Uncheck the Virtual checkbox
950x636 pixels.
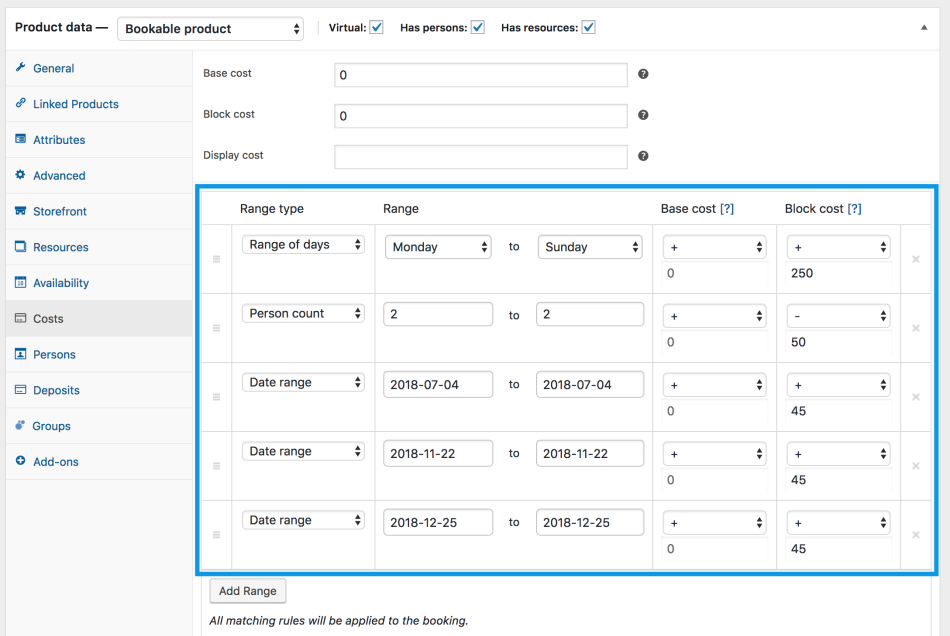376,28
